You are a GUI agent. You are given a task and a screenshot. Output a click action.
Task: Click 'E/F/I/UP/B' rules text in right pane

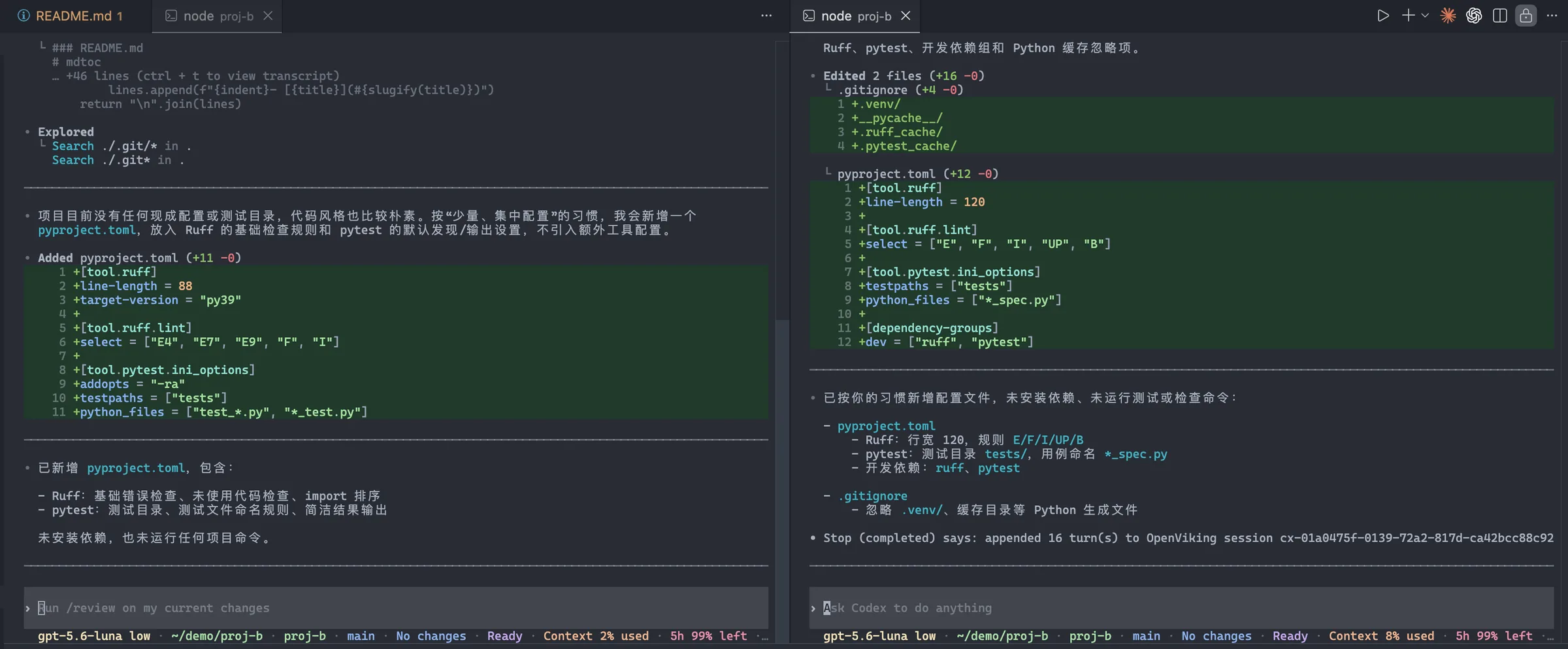pos(1048,440)
